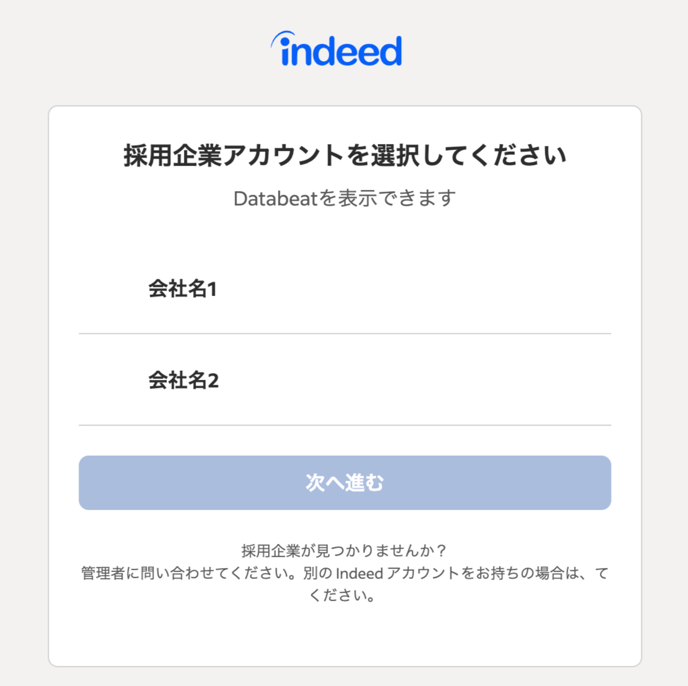688x686 pixels.
Task: Click the 会社名1 label text
Action: click(x=183, y=289)
